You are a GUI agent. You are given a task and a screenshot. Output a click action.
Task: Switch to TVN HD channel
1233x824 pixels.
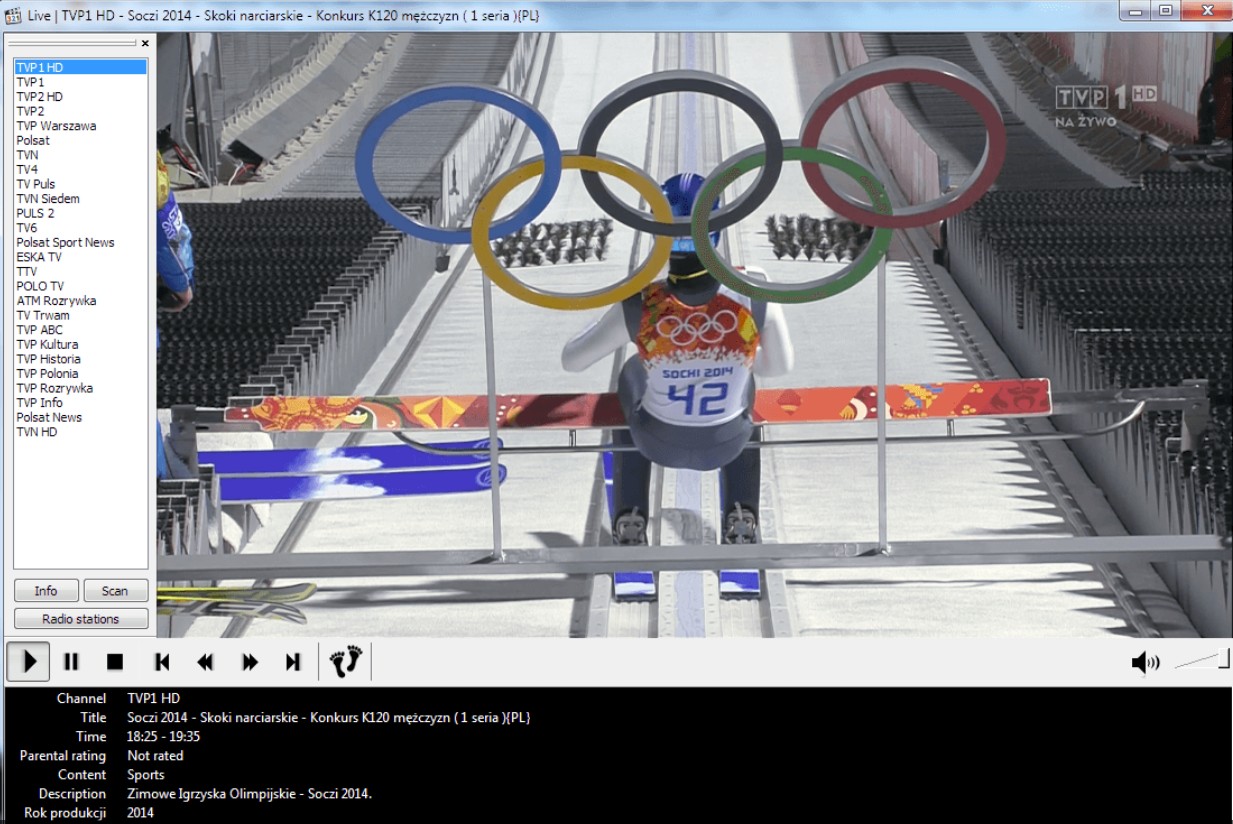[x=36, y=432]
